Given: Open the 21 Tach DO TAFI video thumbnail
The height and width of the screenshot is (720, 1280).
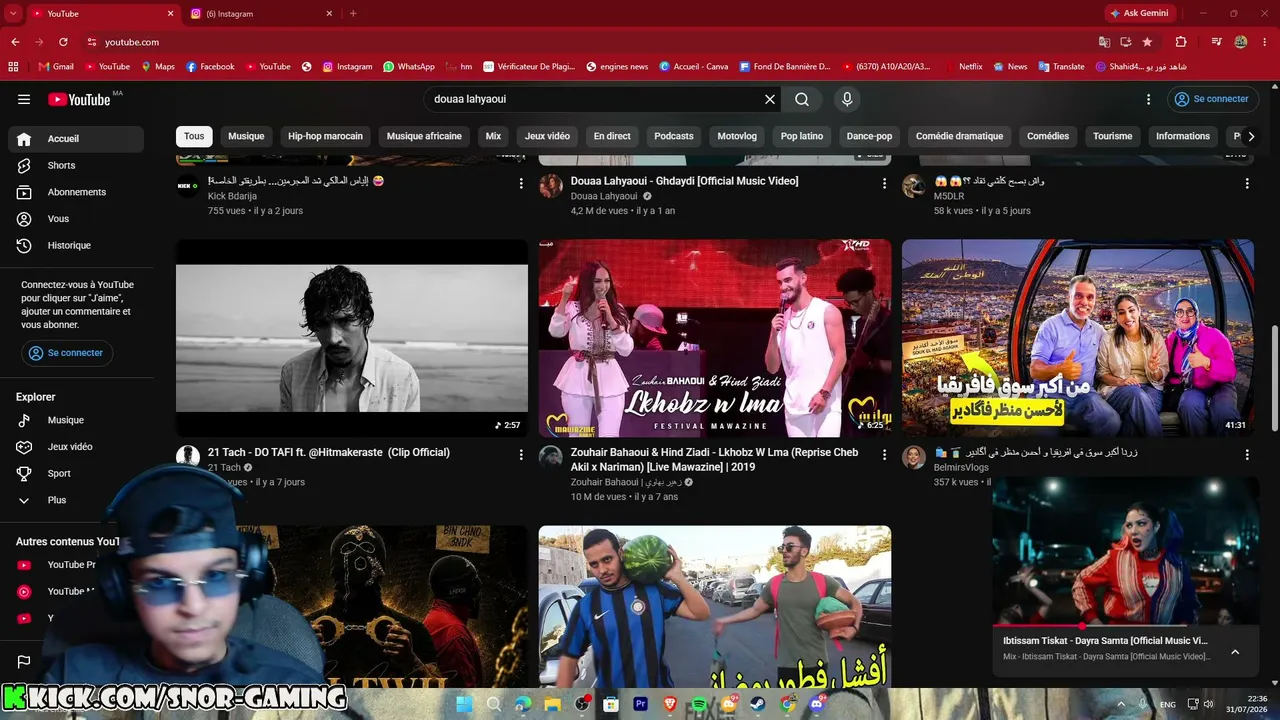Looking at the screenshot, I should click(x=352, y=338).
